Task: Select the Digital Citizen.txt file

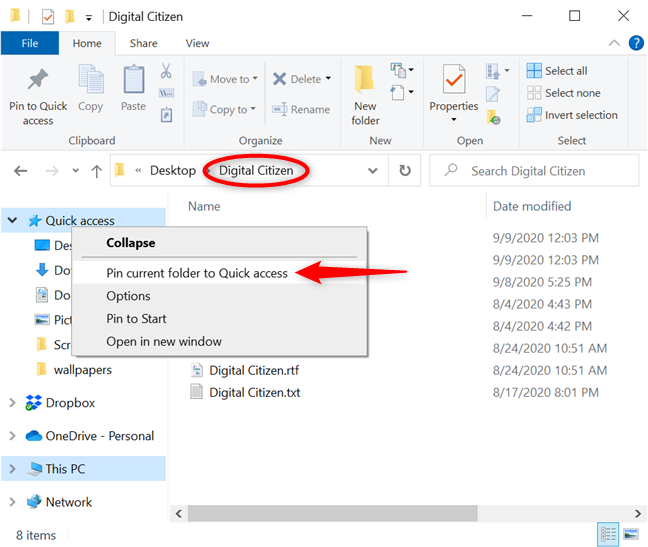Action: pyautogui.click(x=255, y=392)
